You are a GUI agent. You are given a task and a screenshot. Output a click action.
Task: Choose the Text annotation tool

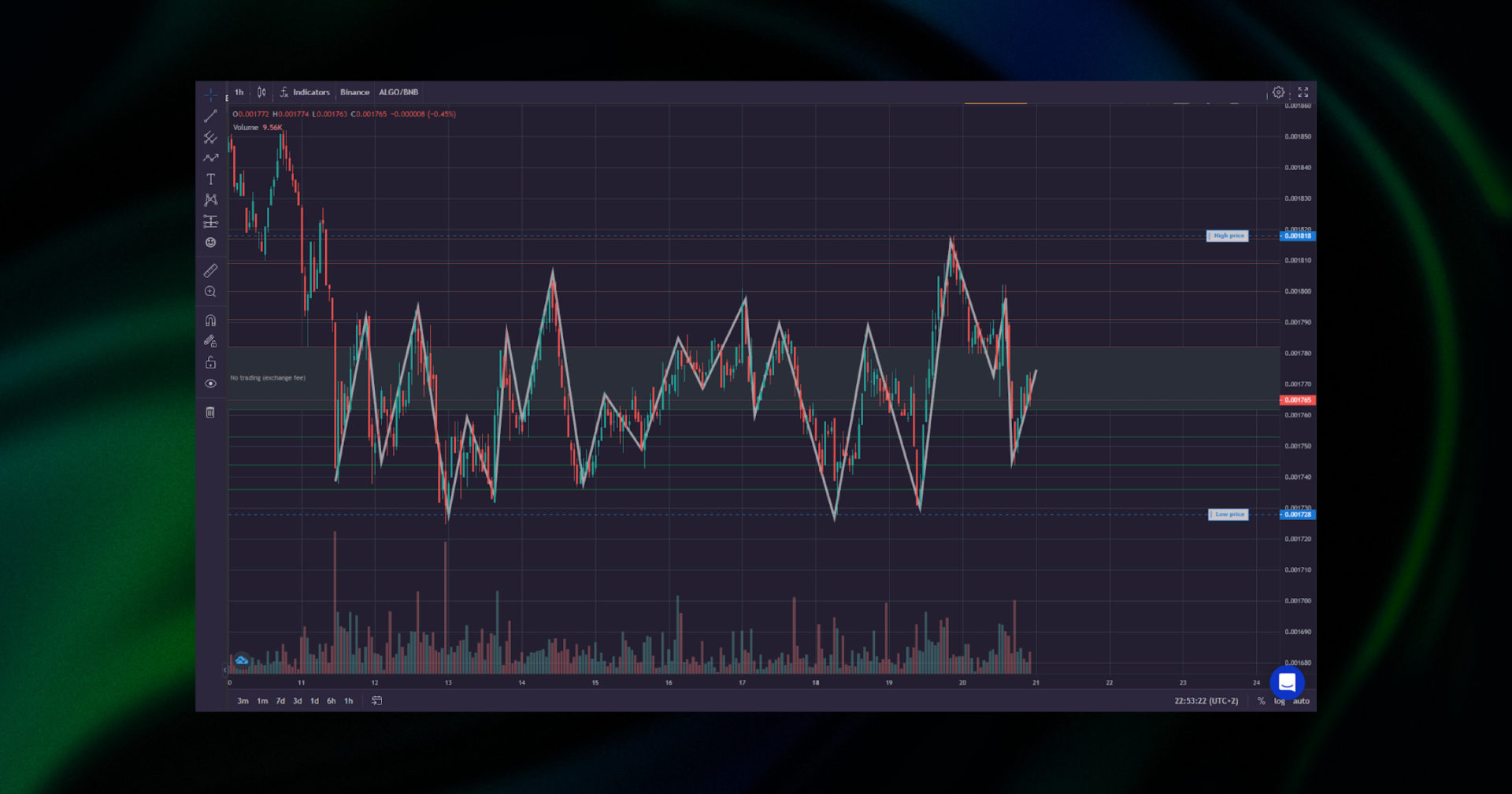(210, 180)
